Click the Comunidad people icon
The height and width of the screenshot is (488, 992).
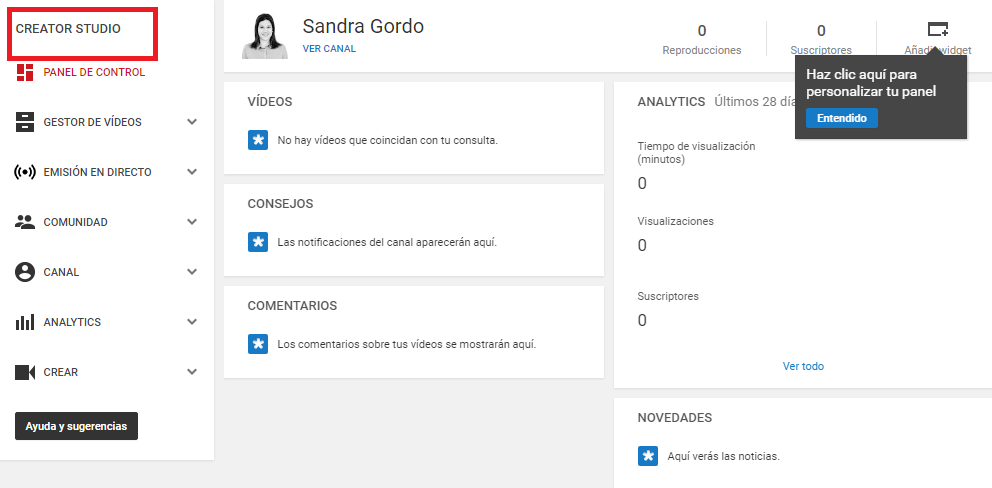pos(25,222)
